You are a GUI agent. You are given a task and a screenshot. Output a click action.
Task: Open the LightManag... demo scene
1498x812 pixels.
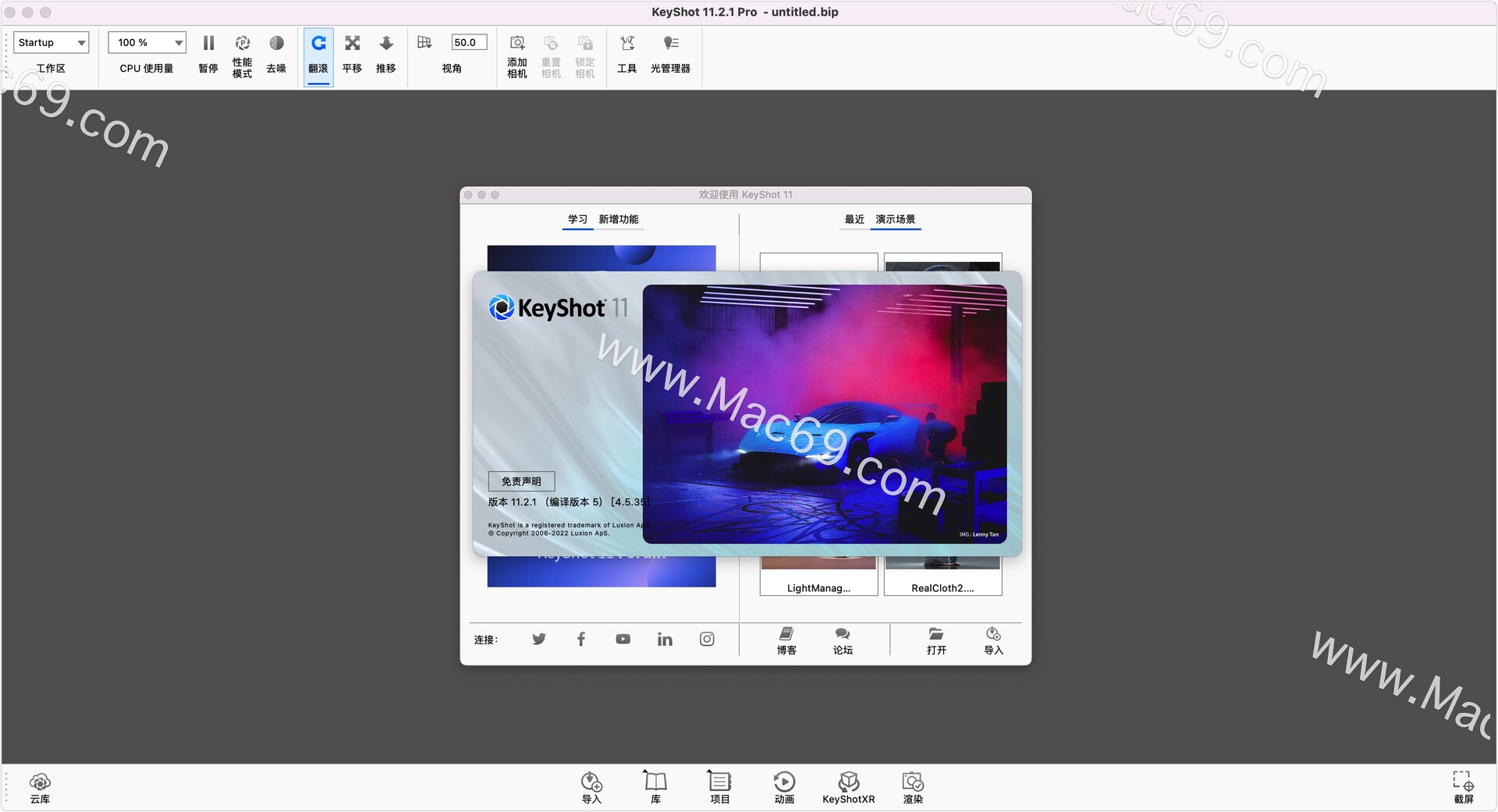coord(819,576)
